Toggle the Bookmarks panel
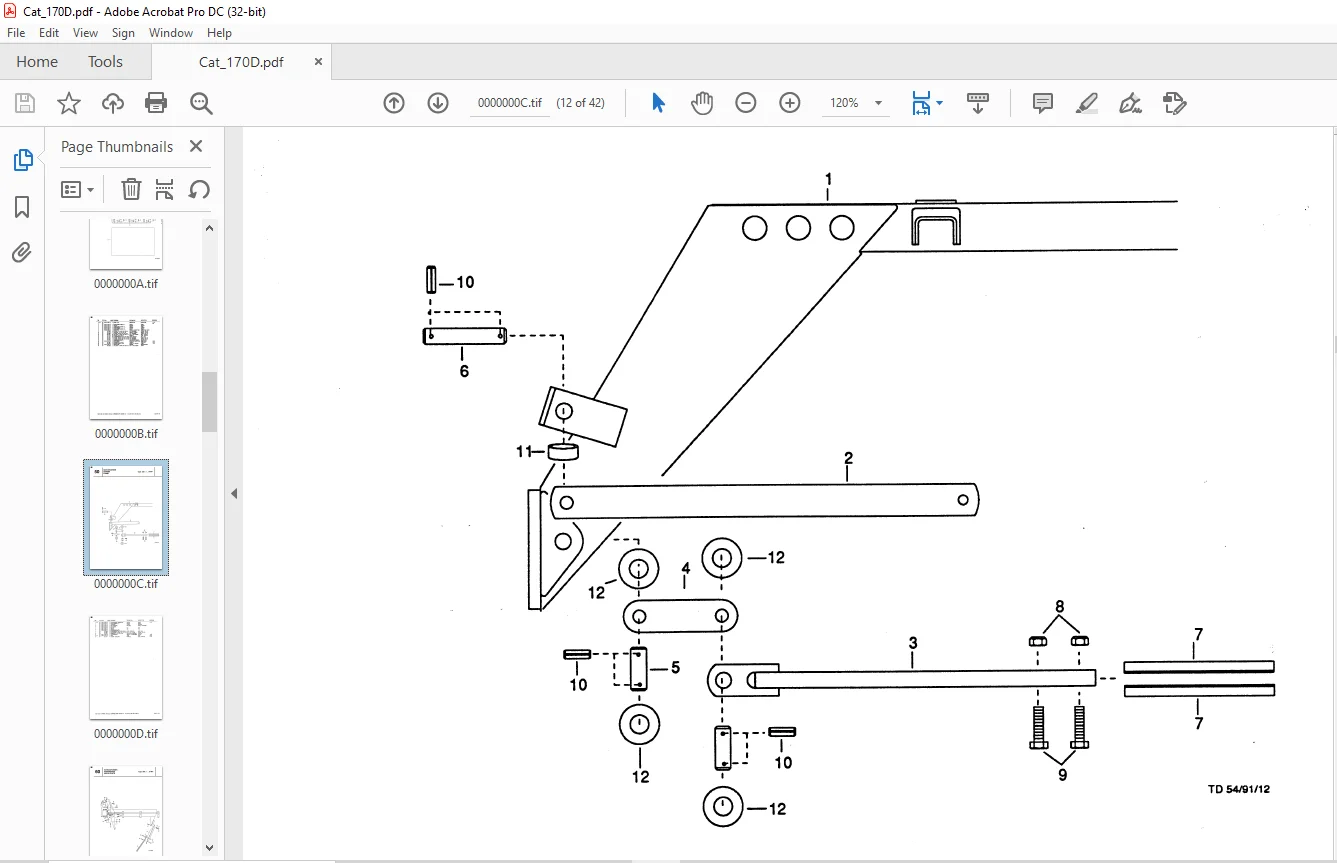The image size is (1337, 863). pos(22,207)
